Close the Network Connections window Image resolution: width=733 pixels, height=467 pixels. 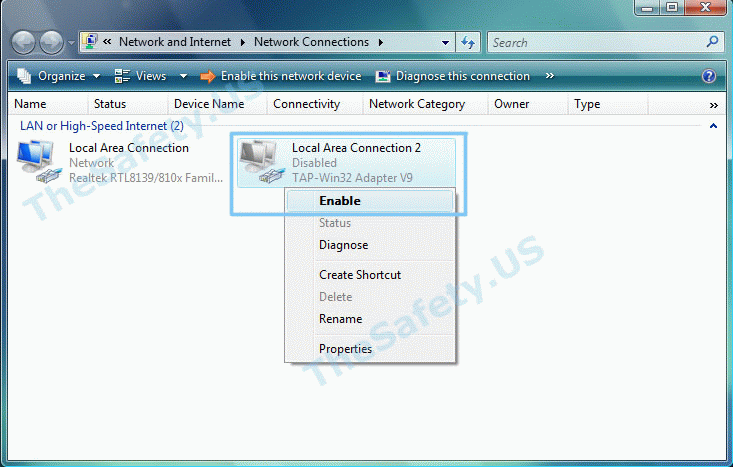(705, 7)
